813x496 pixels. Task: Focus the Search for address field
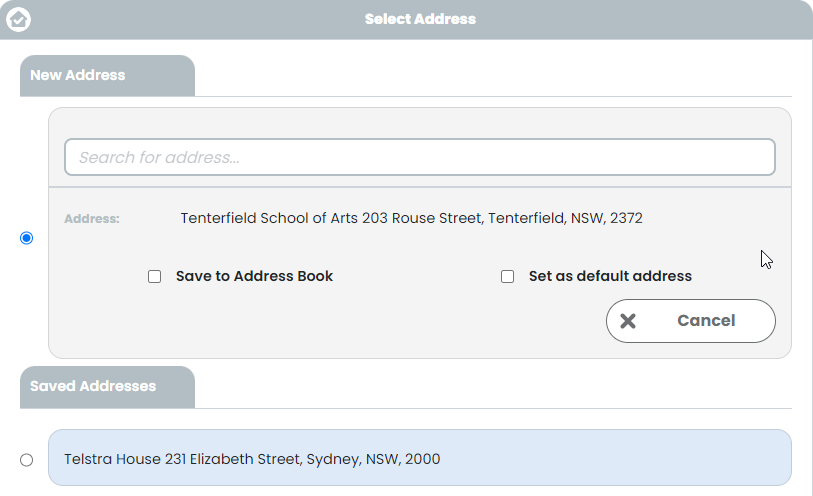point(420,157)
